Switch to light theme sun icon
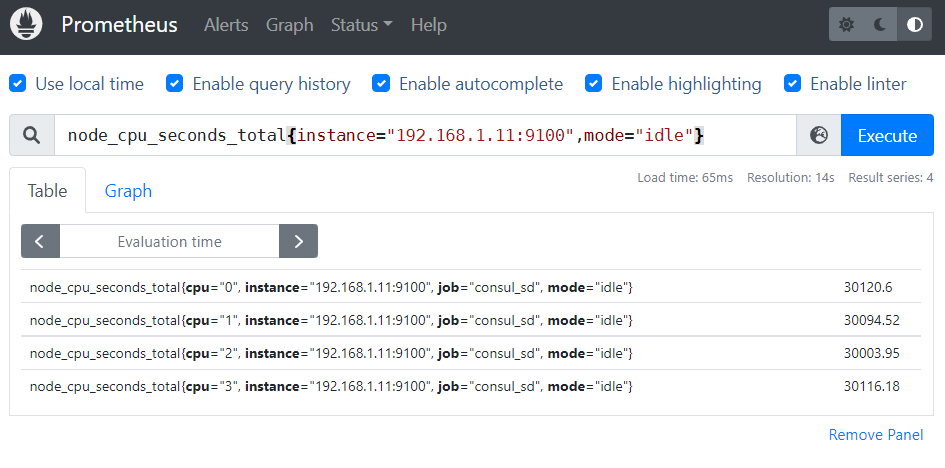 [846, 25]
